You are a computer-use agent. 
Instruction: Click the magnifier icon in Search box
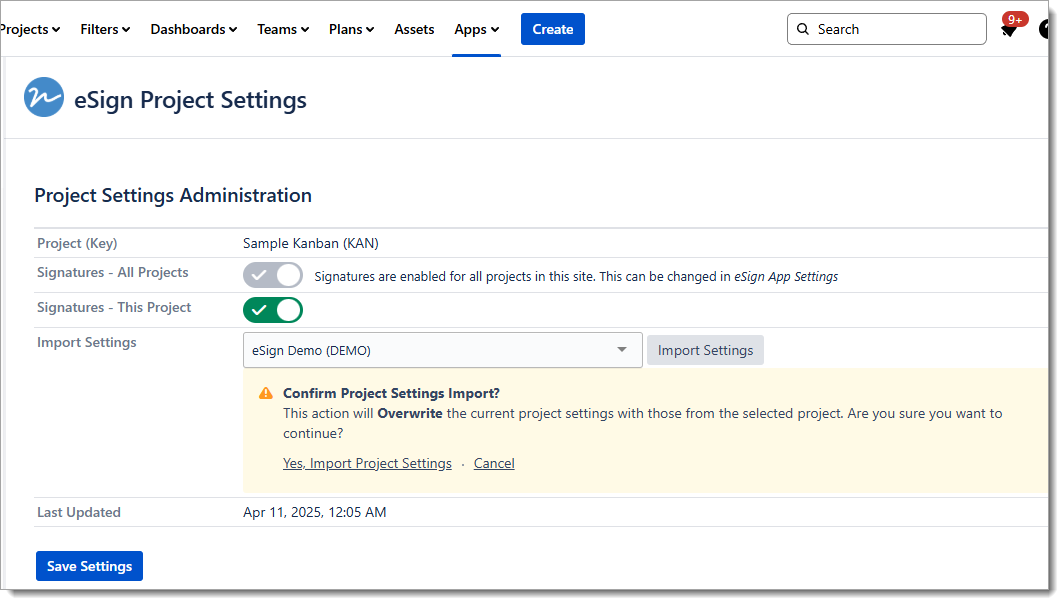click(803, 29)
